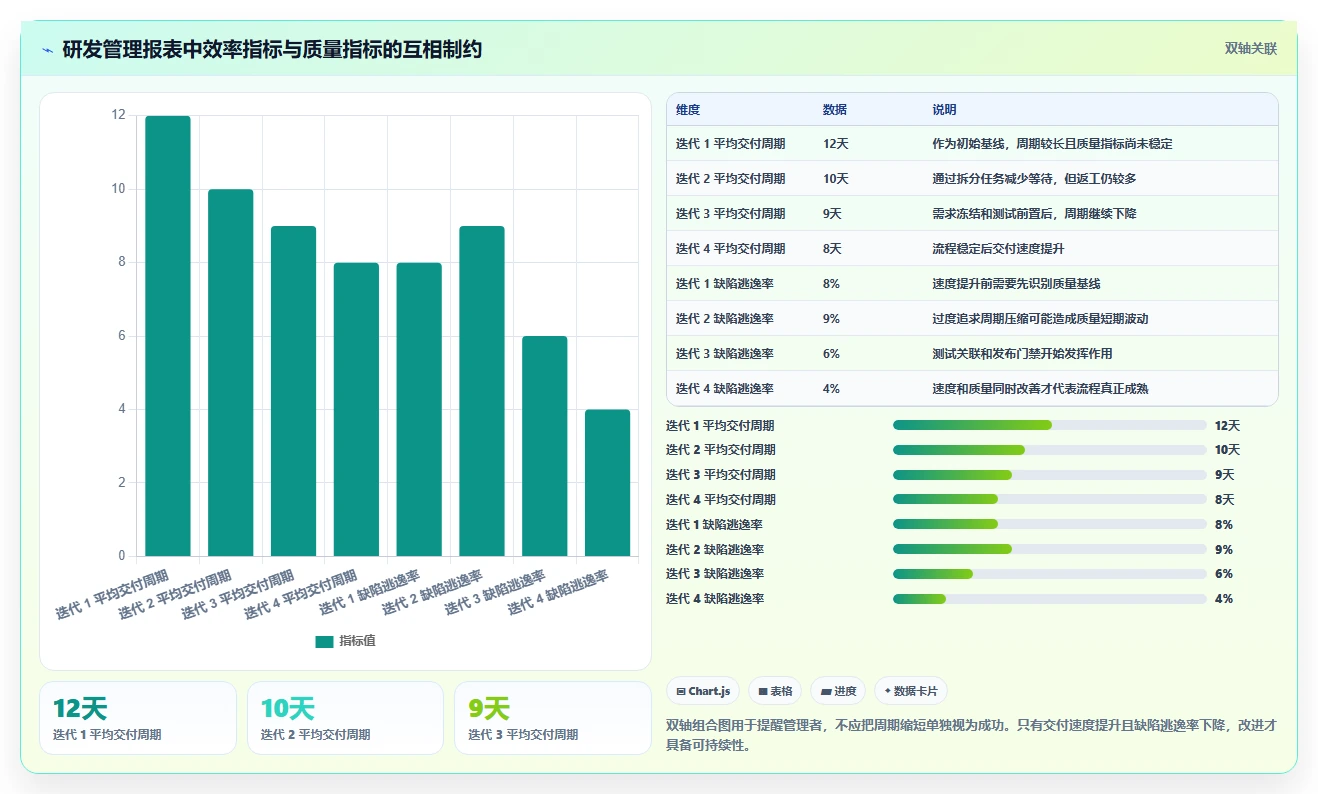Click the 表格 tag chip
The image size is (1318, 794).
point(775,691)
